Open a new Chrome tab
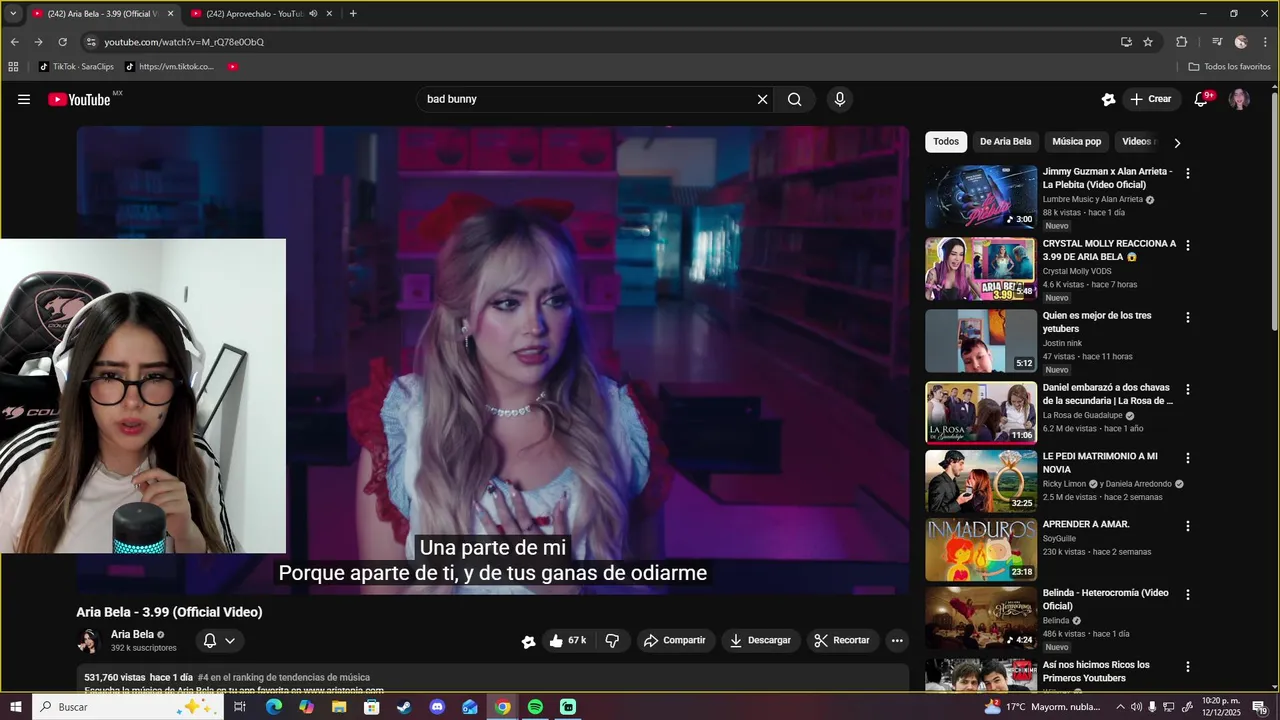Image resolution: width=1280 pixels, height=720 pixels. [353, 14]
